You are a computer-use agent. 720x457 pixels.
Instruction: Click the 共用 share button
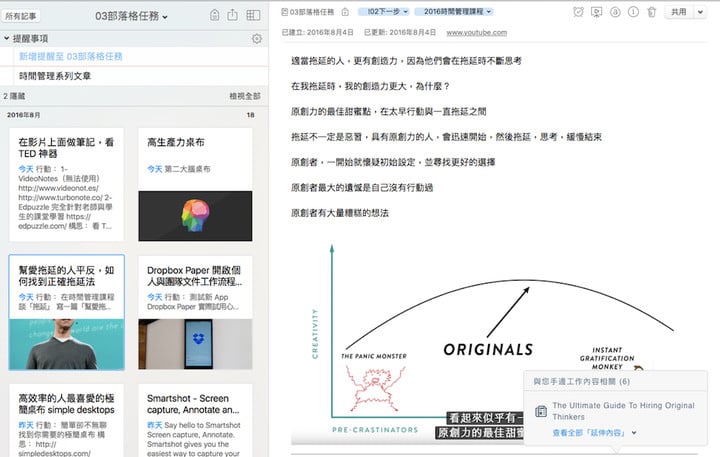pyautogui.click(x=679, y=12)
